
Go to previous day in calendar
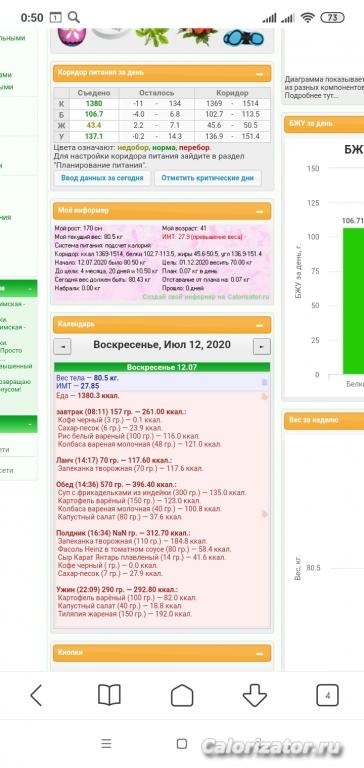[62, 347]
